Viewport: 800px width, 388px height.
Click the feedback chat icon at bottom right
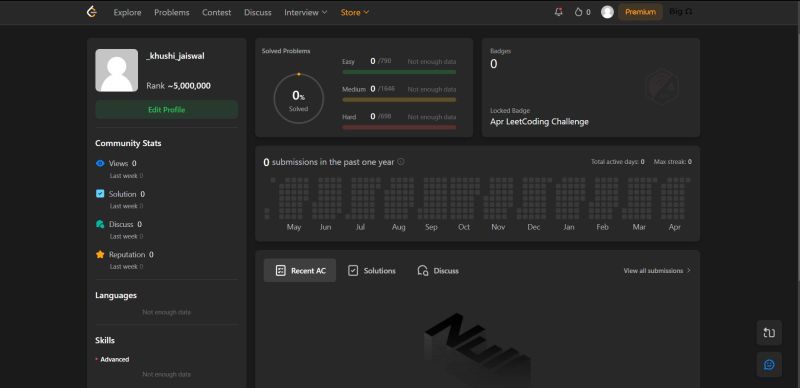(x=769, y=365)
